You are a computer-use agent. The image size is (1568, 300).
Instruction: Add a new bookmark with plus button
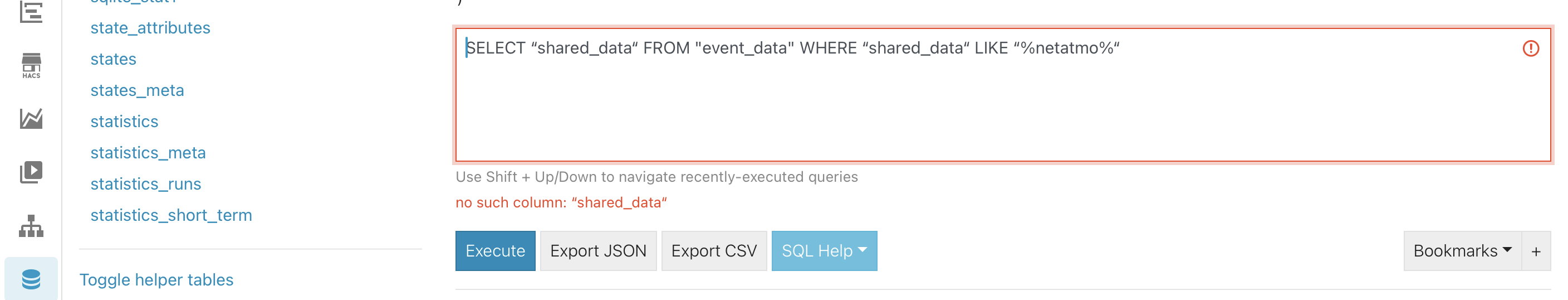point(1536,251)
